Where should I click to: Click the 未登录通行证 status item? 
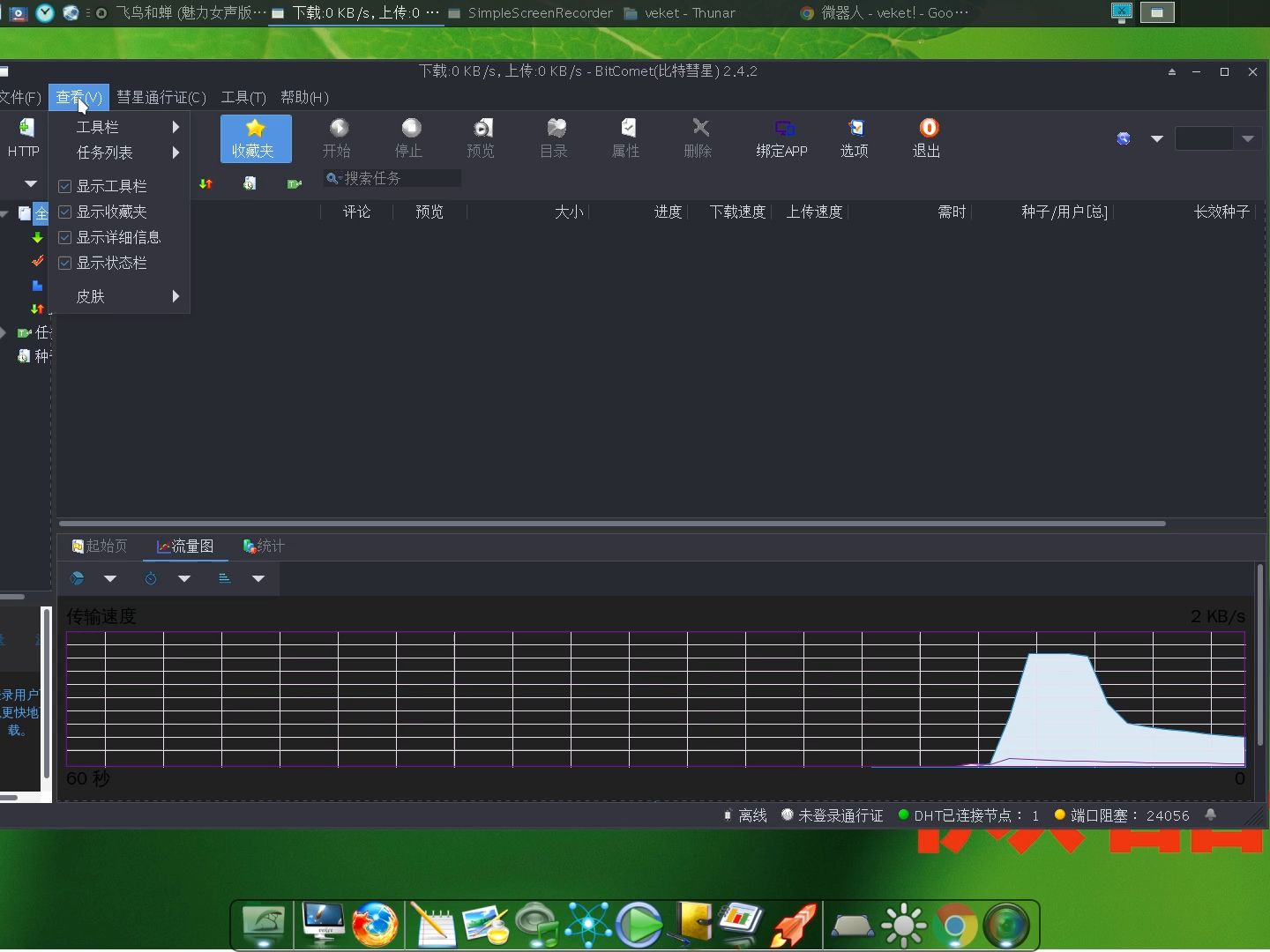coord(833,815)
